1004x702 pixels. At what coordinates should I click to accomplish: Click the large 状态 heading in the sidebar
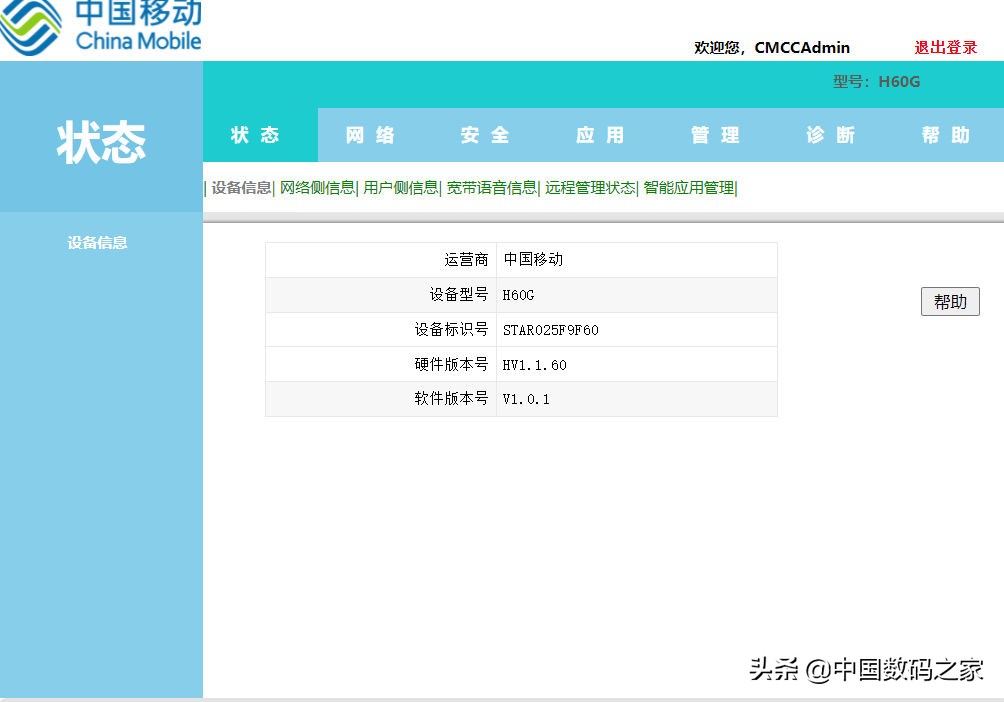[x=101, y=142]
